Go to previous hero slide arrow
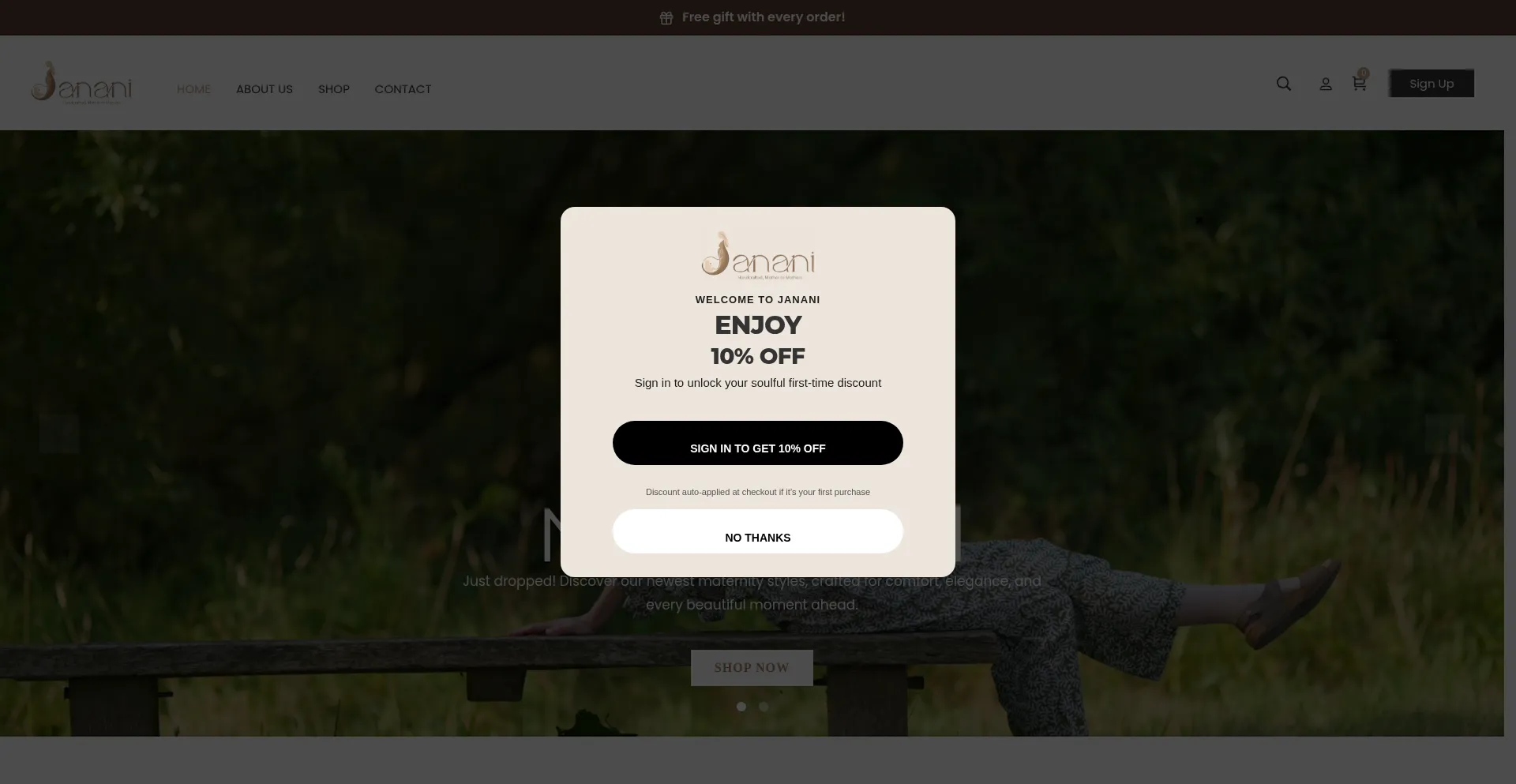The height and width of the screenshot is (784, 1516). [59, 433]
